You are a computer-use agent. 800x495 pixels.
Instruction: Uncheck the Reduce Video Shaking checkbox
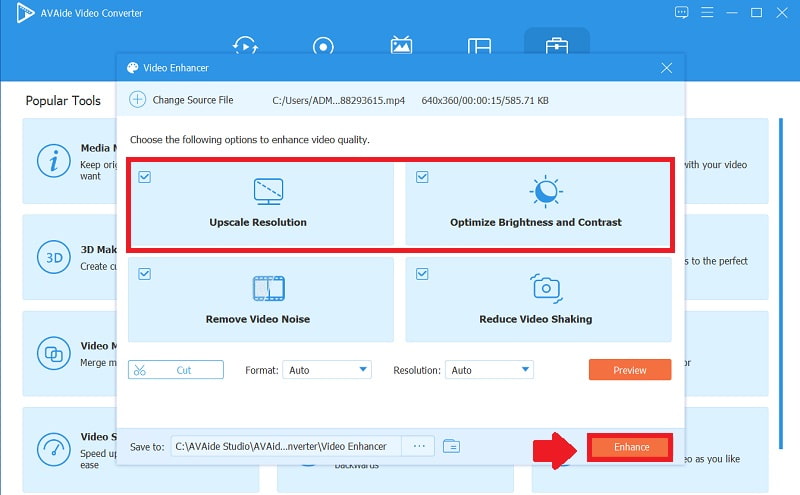click(422, 274)
